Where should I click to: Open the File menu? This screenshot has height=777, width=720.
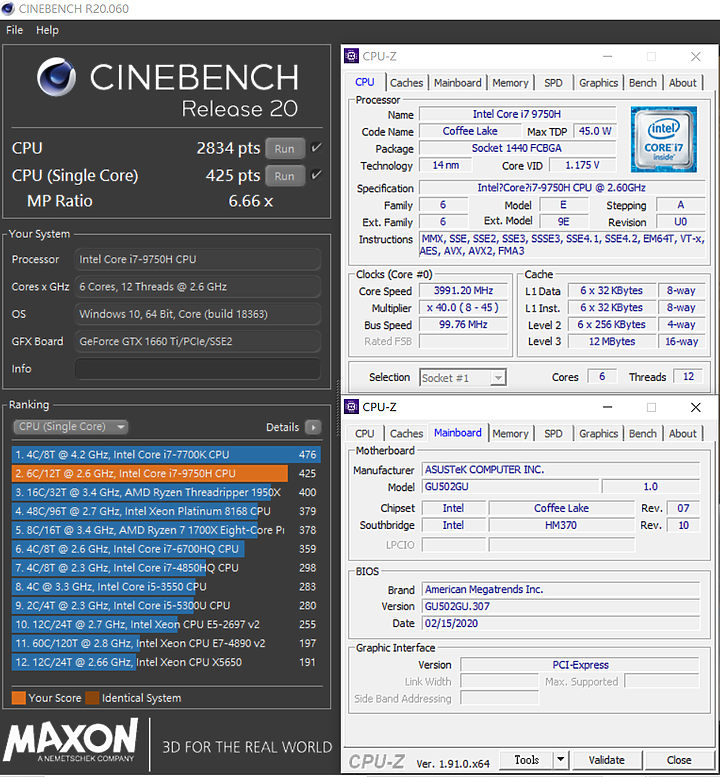coord(14,30)
